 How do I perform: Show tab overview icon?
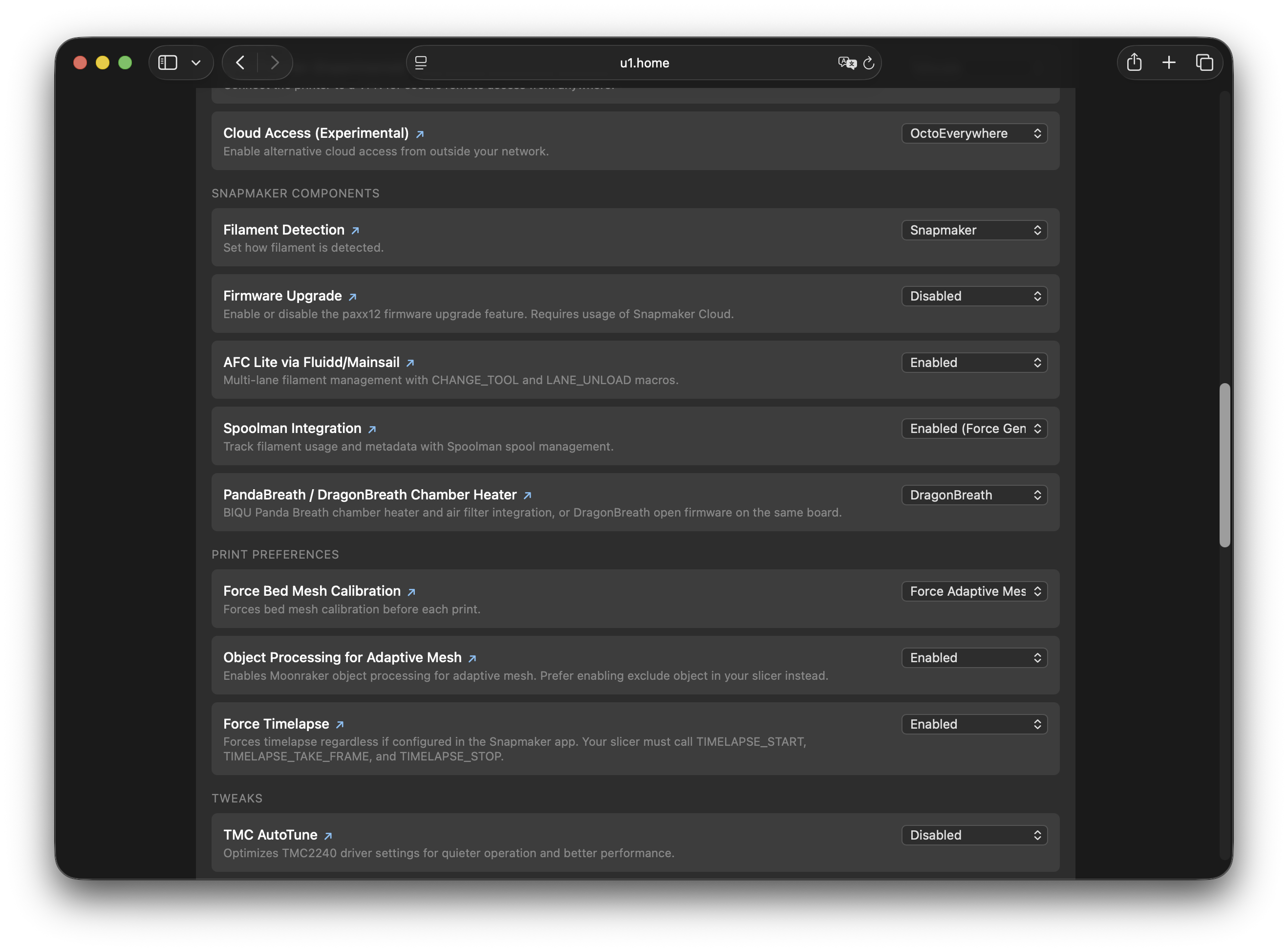point(1204,62)
